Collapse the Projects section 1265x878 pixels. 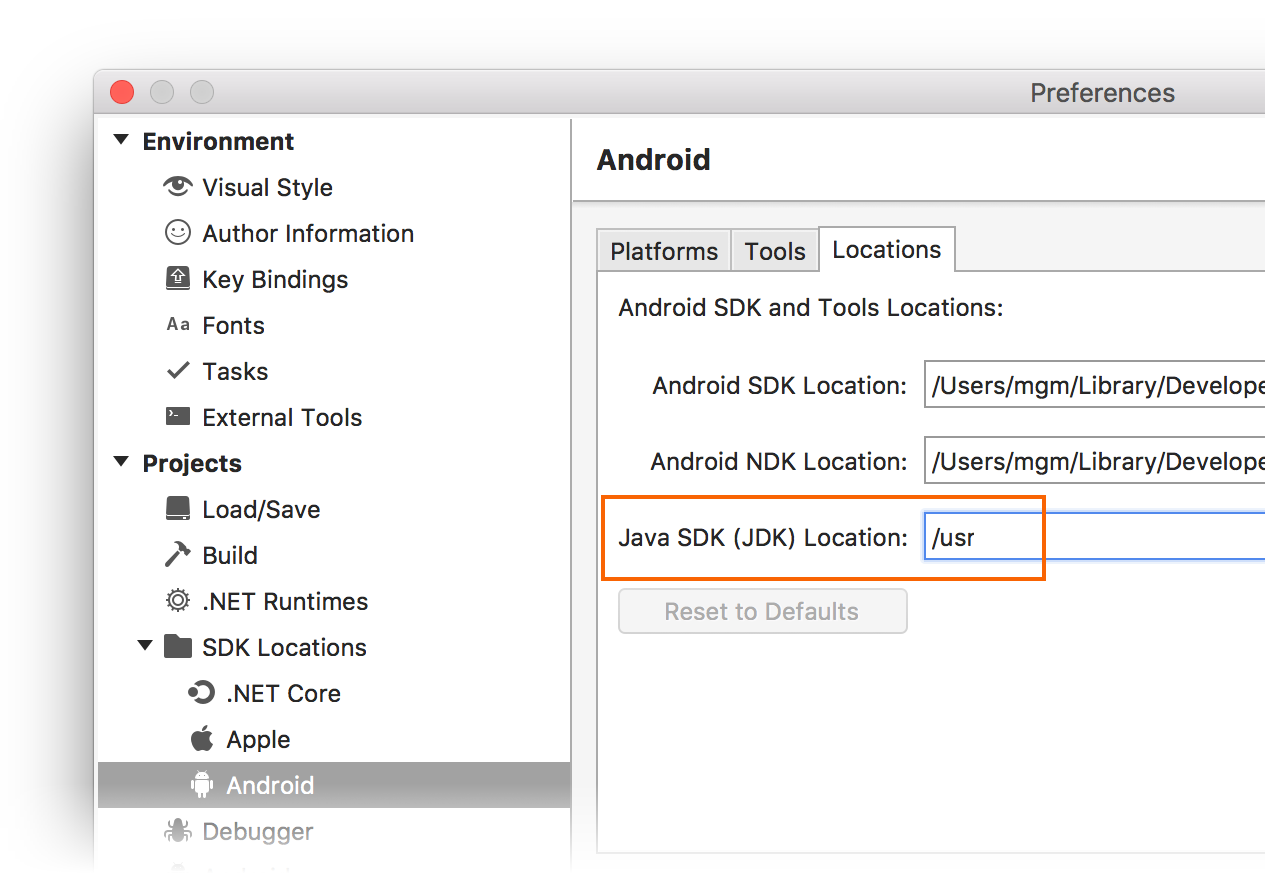point(121,462)
